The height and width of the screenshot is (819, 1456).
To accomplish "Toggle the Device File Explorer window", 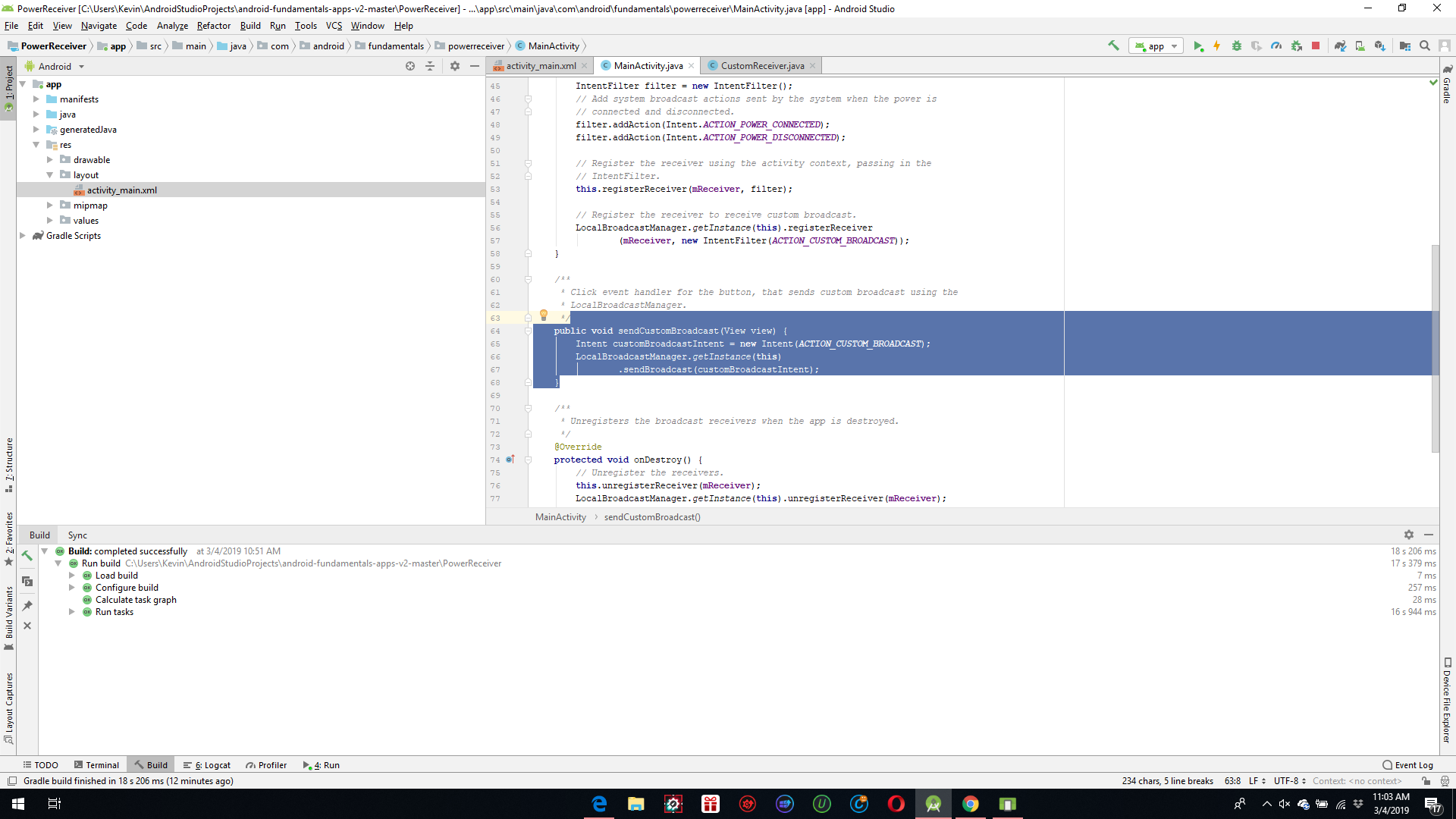I will pyautogui.click(x=1447, y=701).
